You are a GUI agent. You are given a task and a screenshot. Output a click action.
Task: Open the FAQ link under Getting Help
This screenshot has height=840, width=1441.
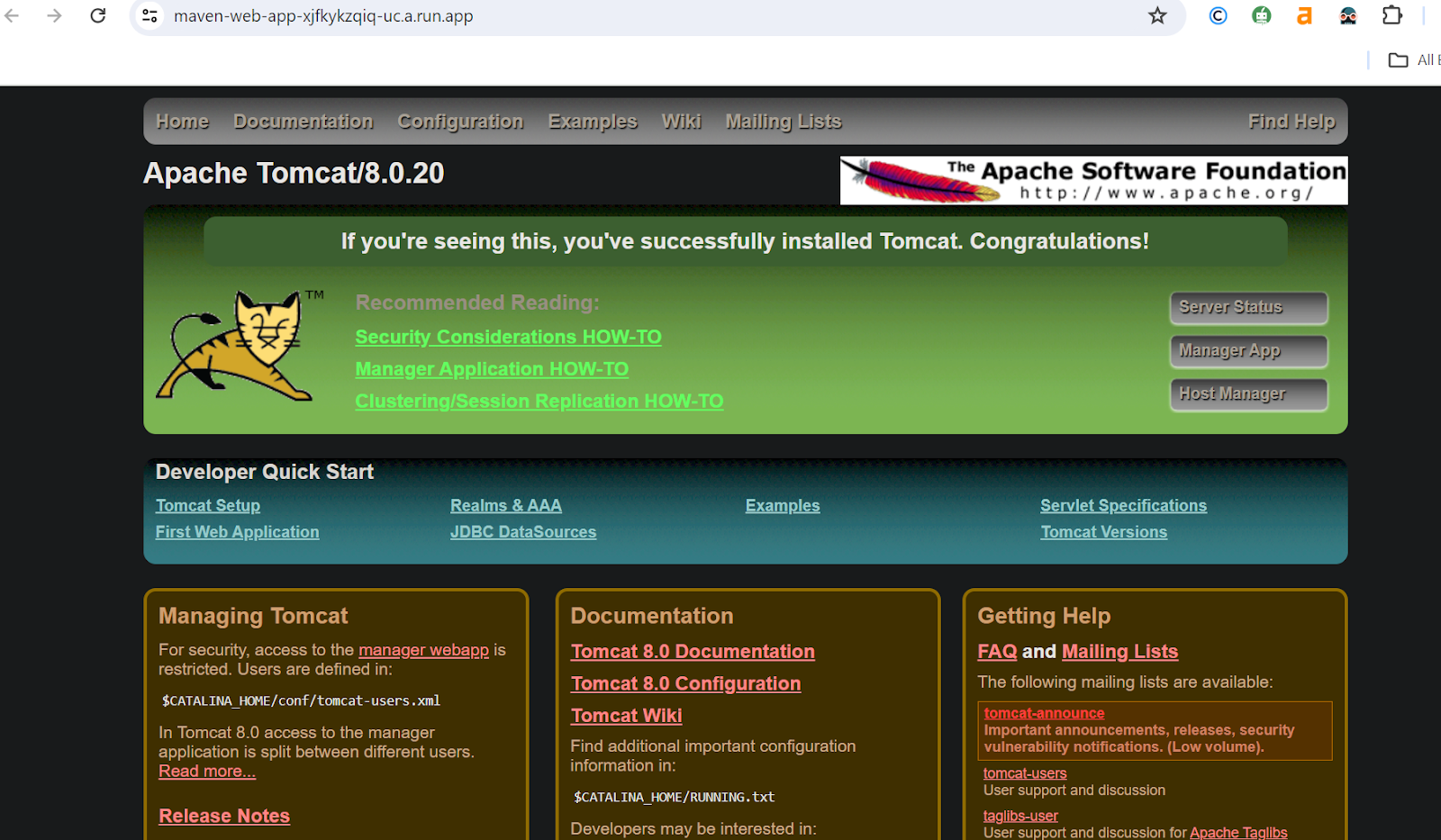(x=997, y=652)
